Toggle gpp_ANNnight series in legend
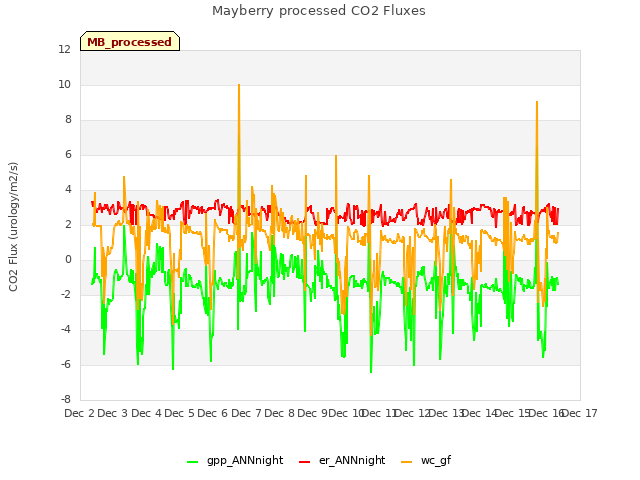 click(x=244, y=460)
